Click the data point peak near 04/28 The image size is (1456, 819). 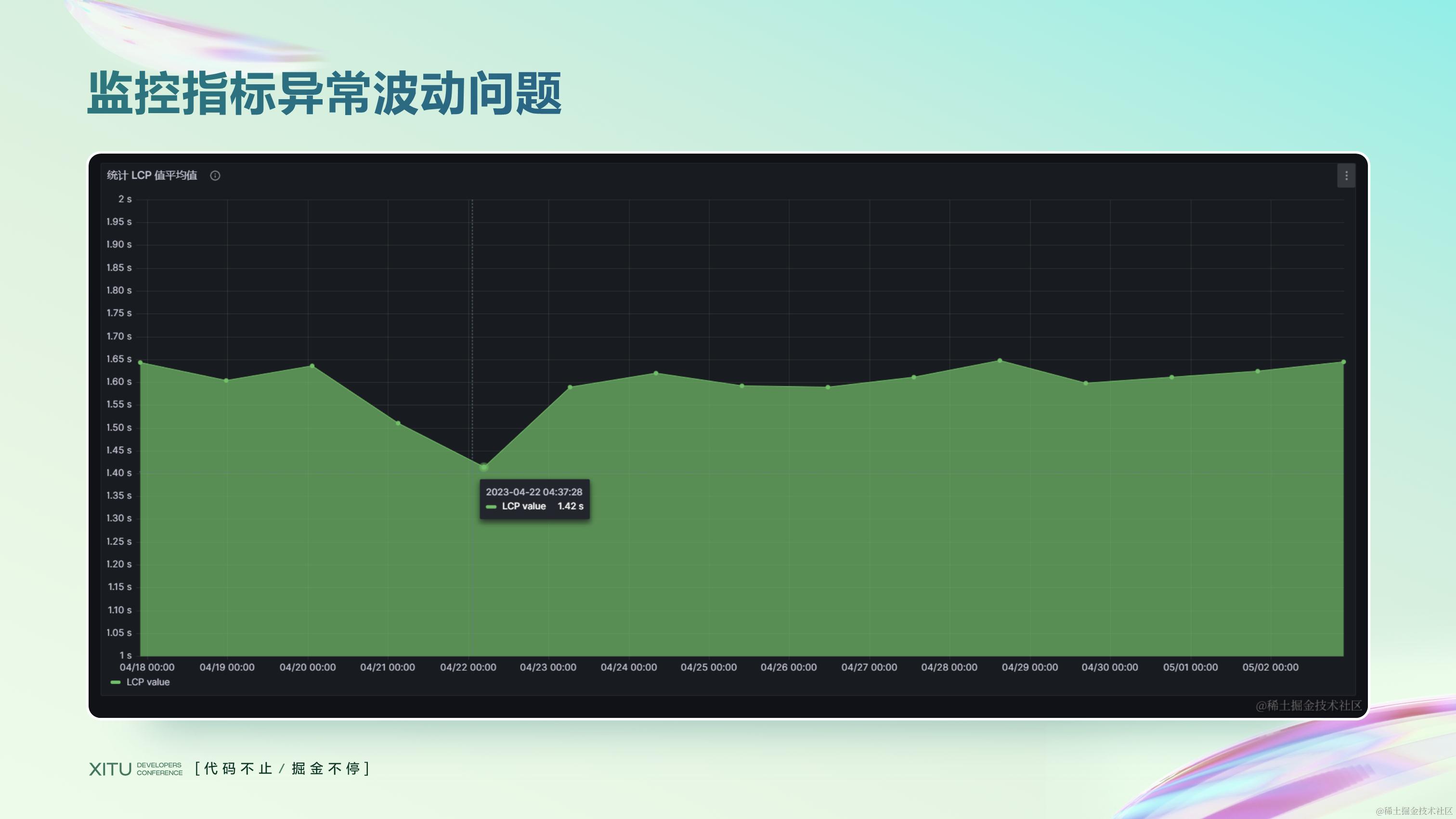tap(999, 361)
